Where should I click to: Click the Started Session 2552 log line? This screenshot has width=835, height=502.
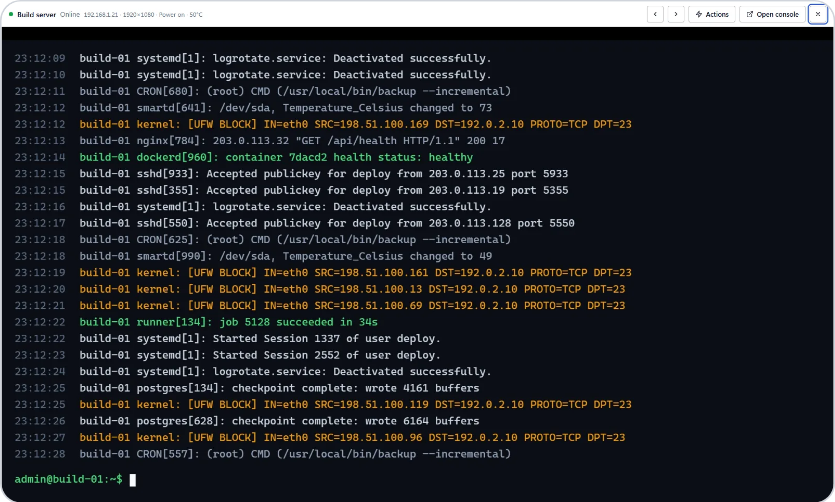227,355
